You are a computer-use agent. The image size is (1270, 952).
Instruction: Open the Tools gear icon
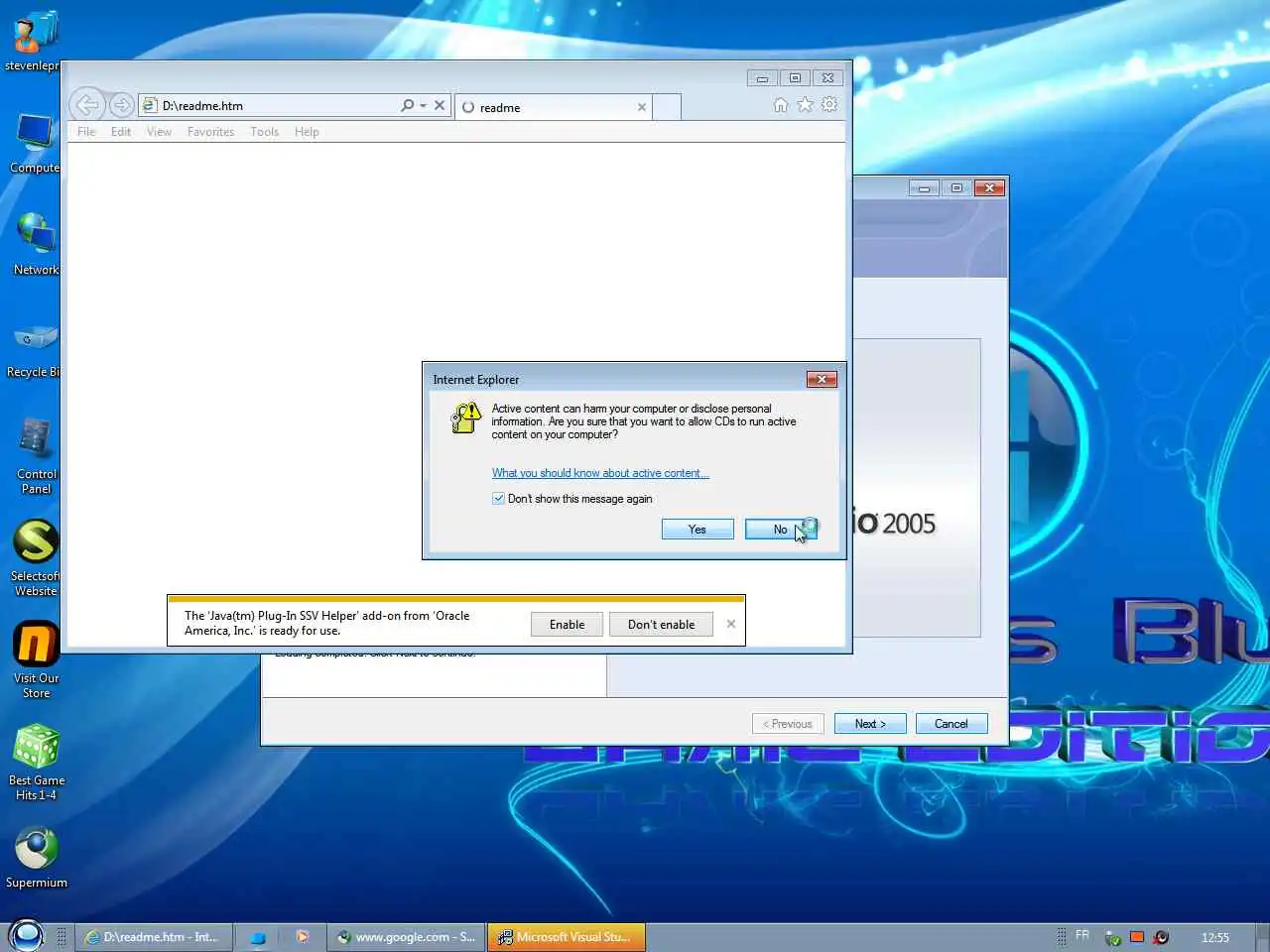coord(829,104)
